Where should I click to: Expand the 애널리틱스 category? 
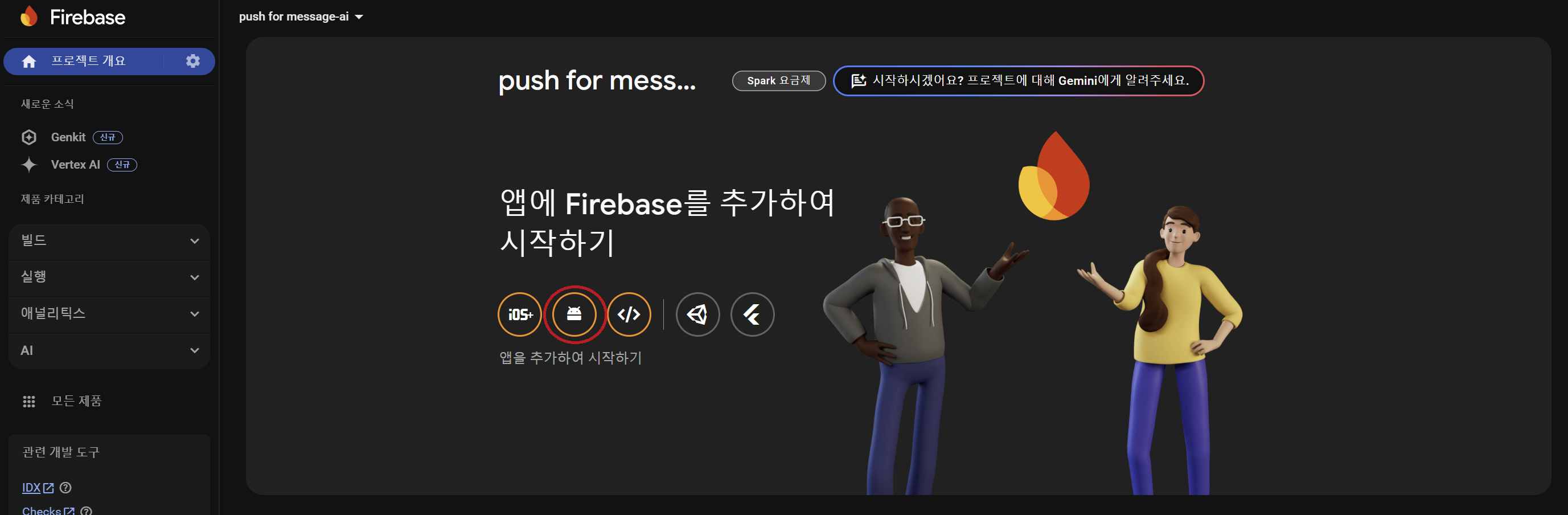pos(109,313)
